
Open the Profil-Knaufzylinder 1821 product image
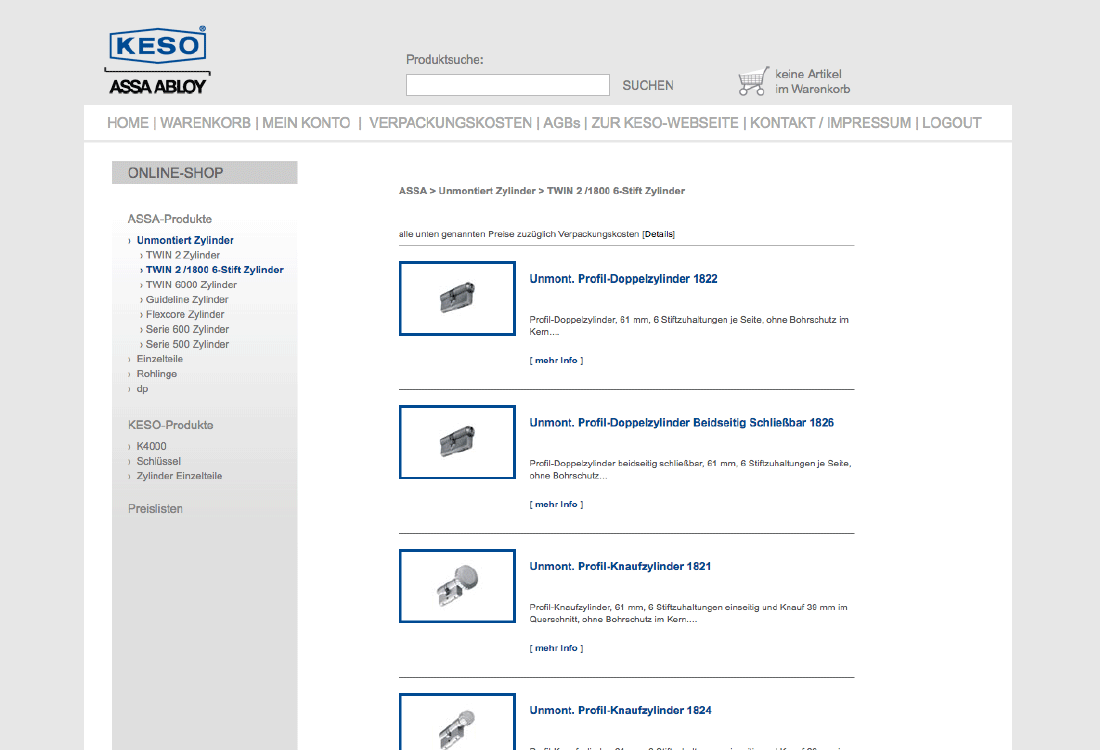[x=457, y=586]
